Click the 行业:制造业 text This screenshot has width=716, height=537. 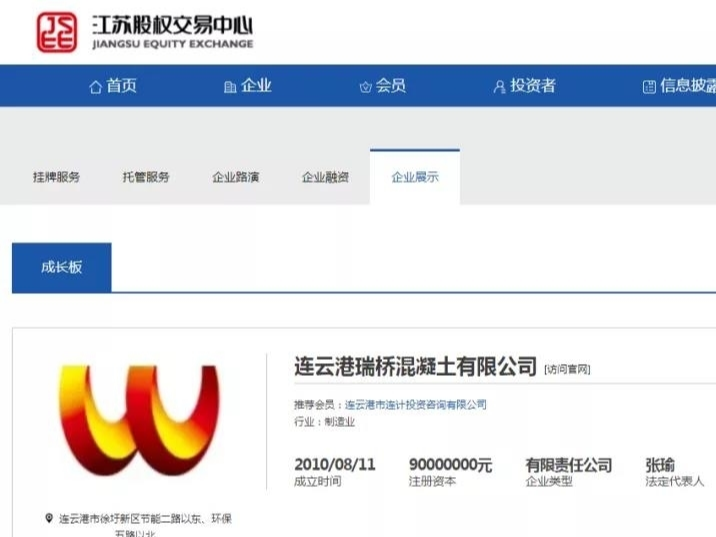(x=324, y=422)
